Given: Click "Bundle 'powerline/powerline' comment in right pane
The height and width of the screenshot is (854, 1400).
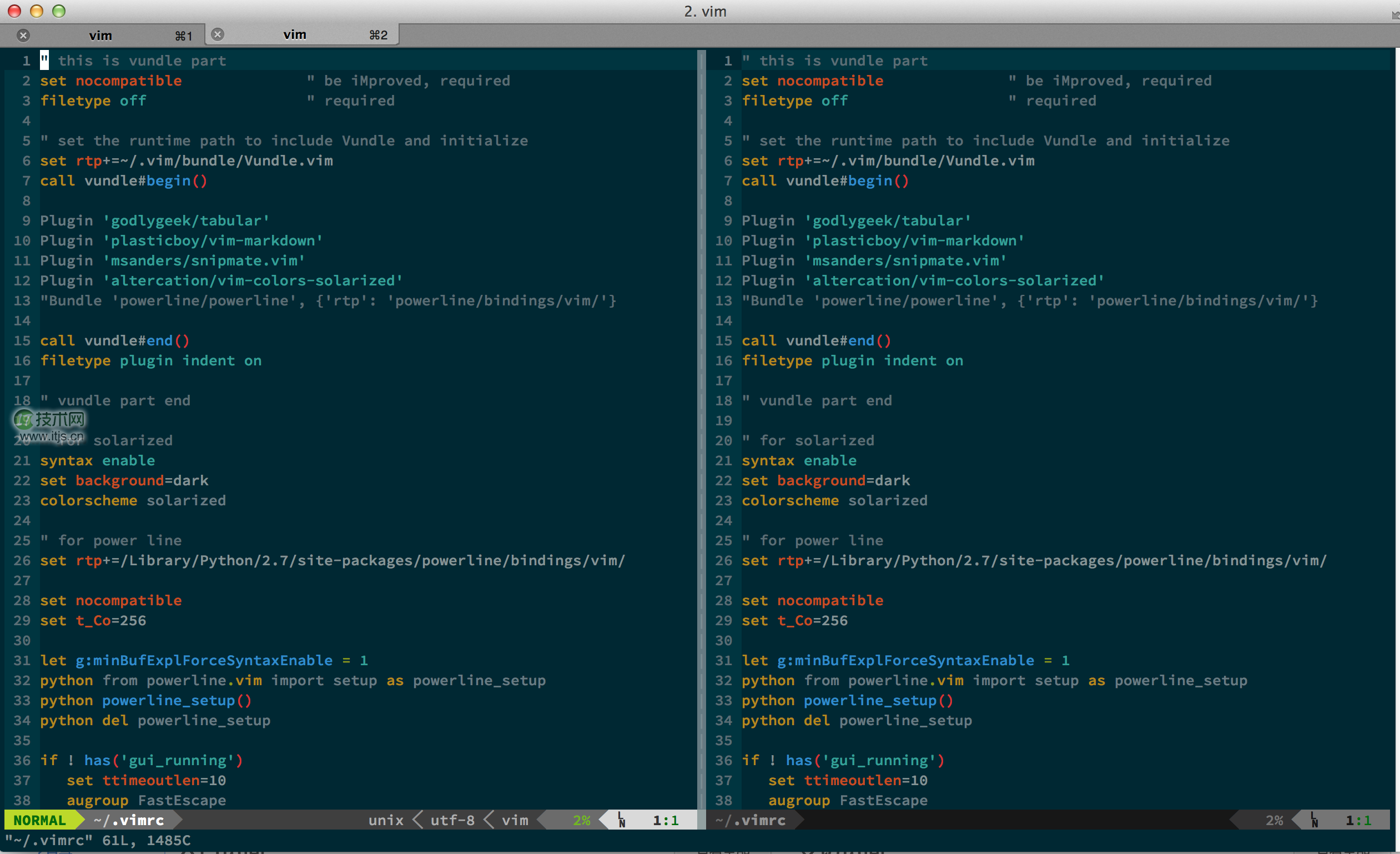Looking at the screenshot, I should (1030, 300).
